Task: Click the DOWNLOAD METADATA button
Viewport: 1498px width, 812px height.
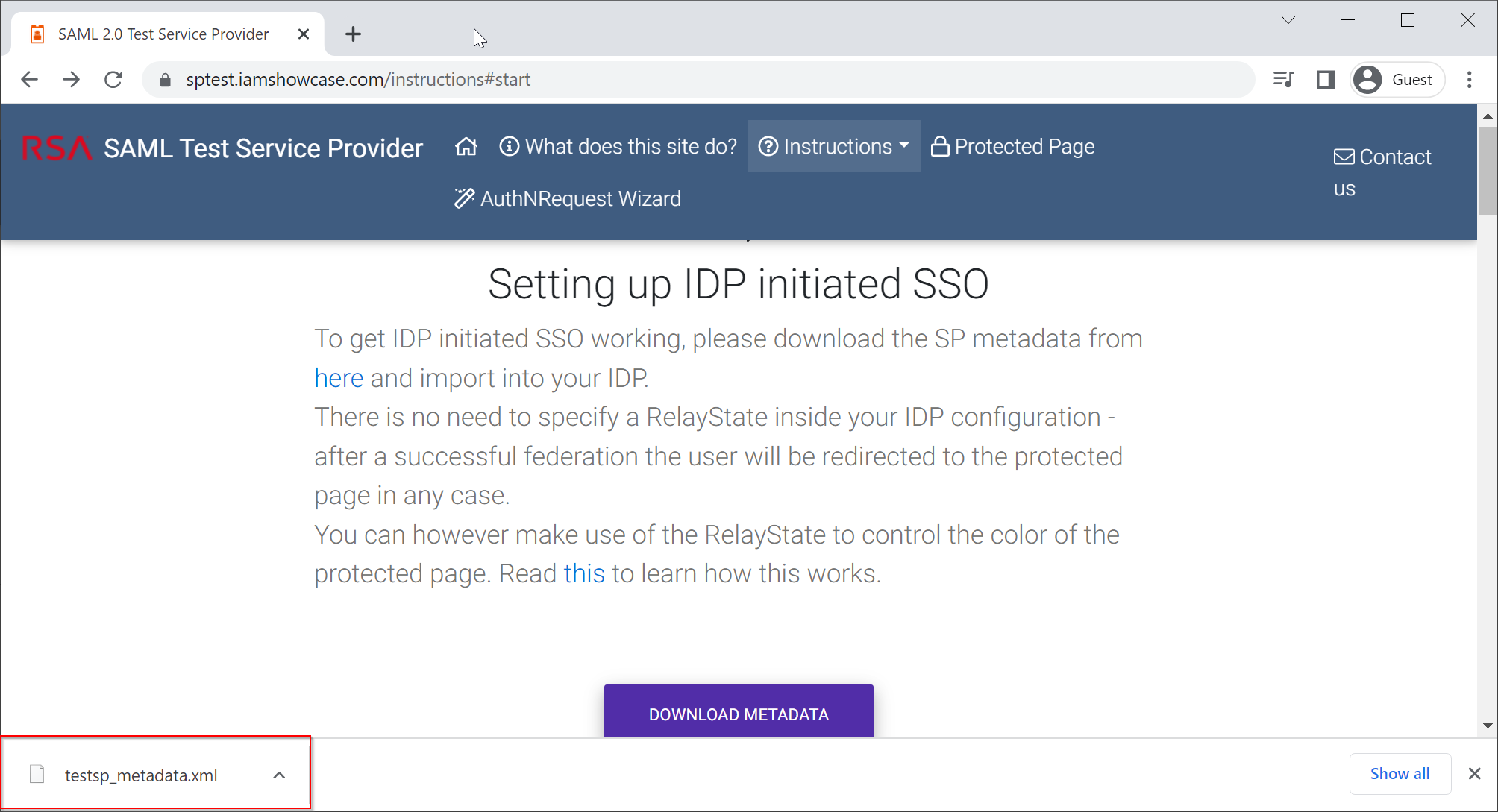Action: 739,714
